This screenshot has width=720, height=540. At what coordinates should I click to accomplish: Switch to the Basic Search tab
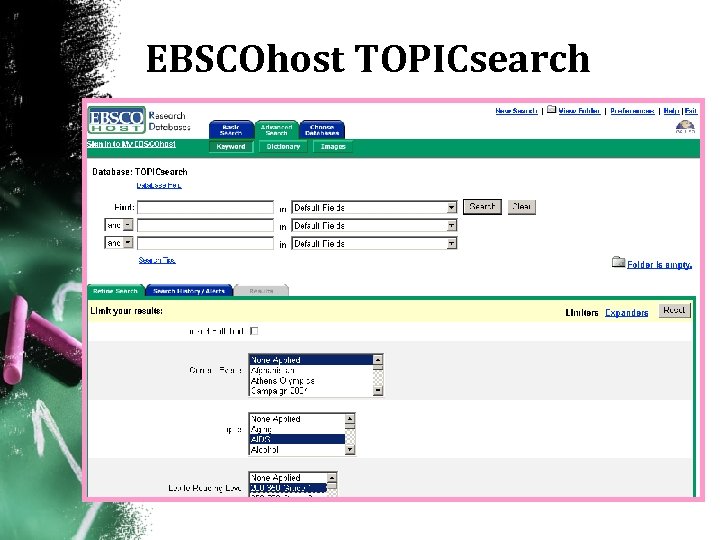(x=231, y=130)
